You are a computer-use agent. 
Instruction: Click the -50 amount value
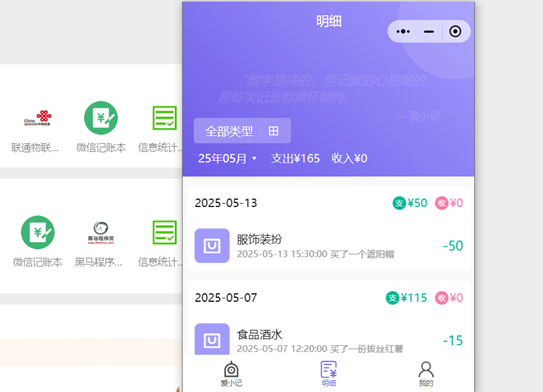[x=453, y=246]
